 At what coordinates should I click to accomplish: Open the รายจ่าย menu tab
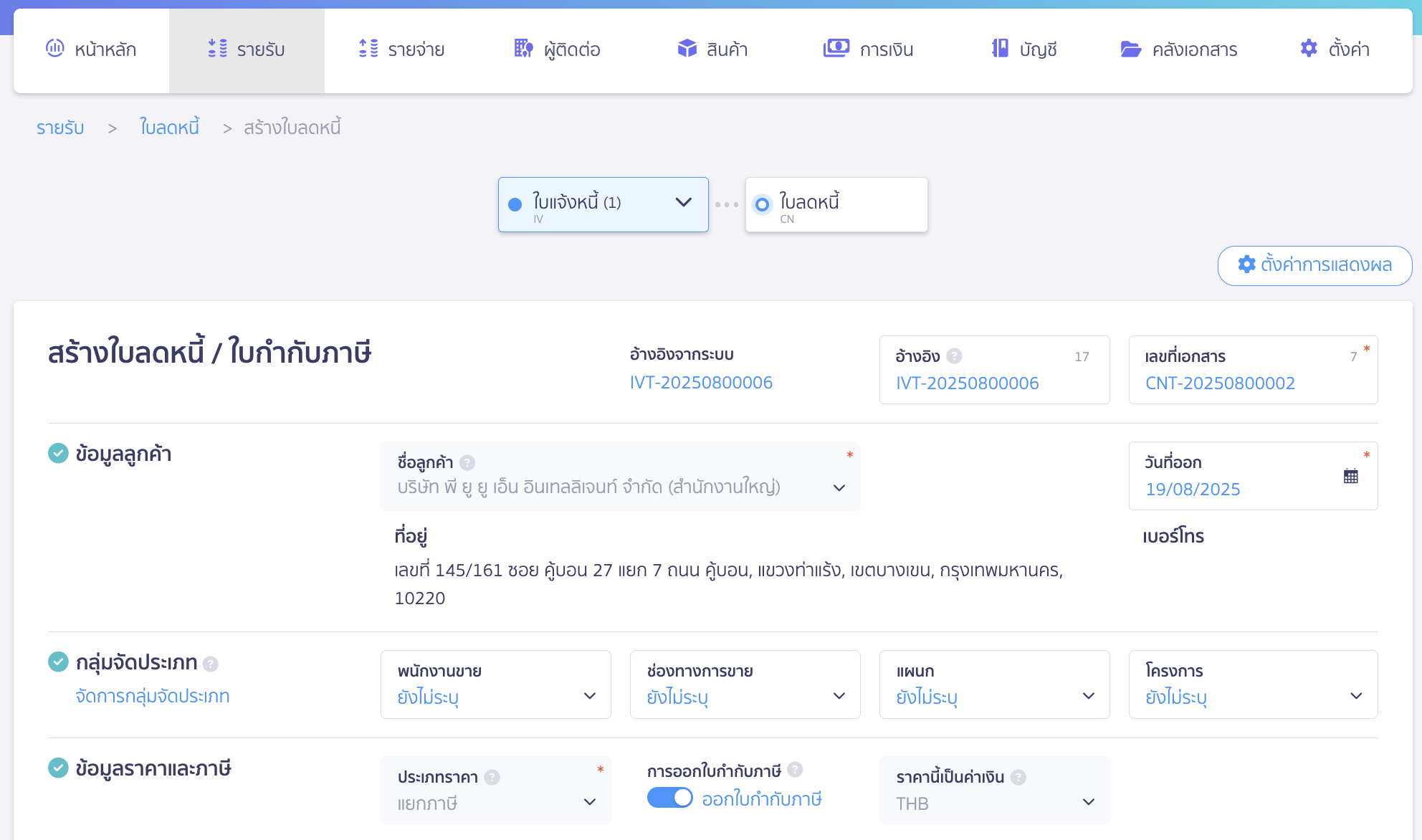402,49
